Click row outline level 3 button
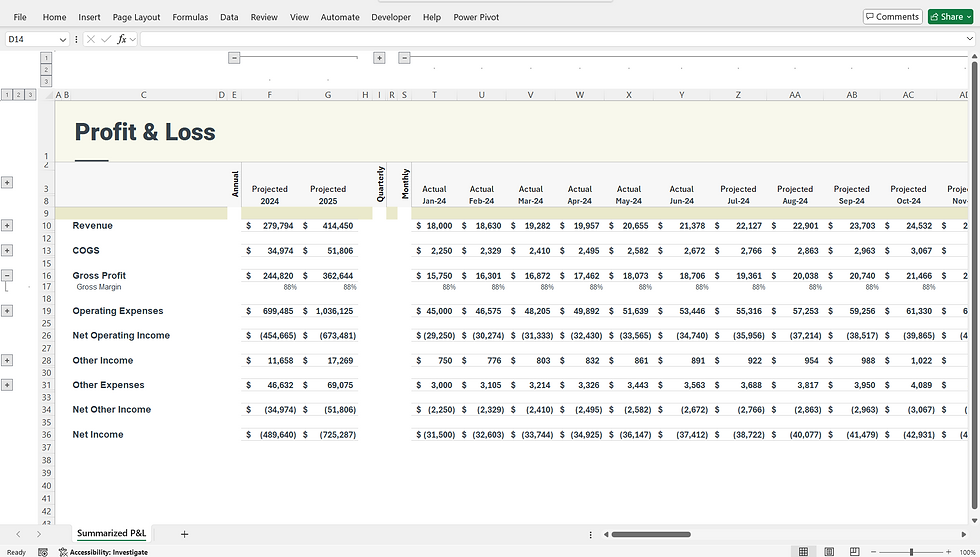Image resolution: width=980 pixels, height=557 pixels. point(30,95)
